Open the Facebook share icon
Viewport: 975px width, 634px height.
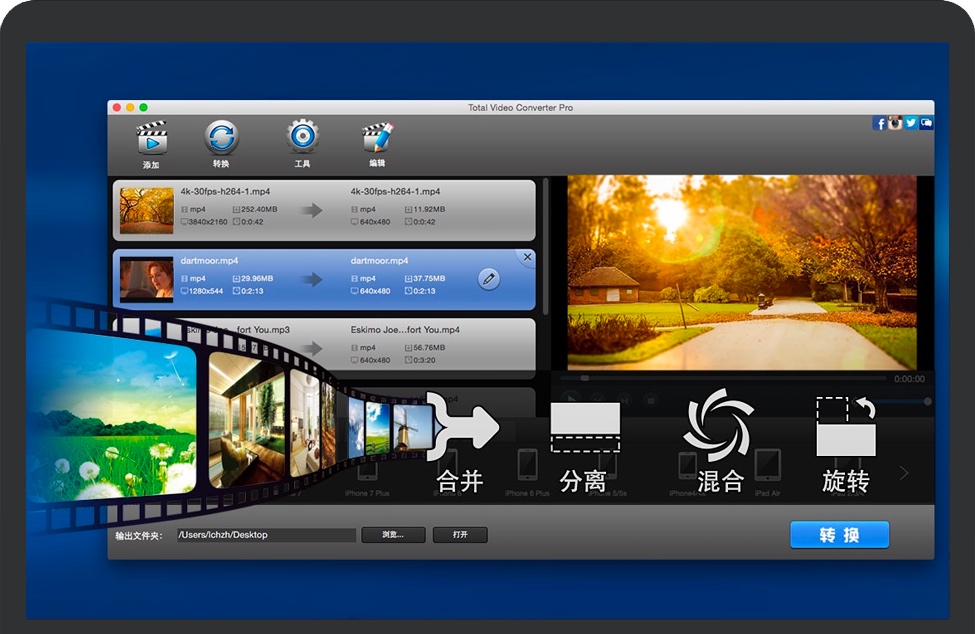coord(880,123)
